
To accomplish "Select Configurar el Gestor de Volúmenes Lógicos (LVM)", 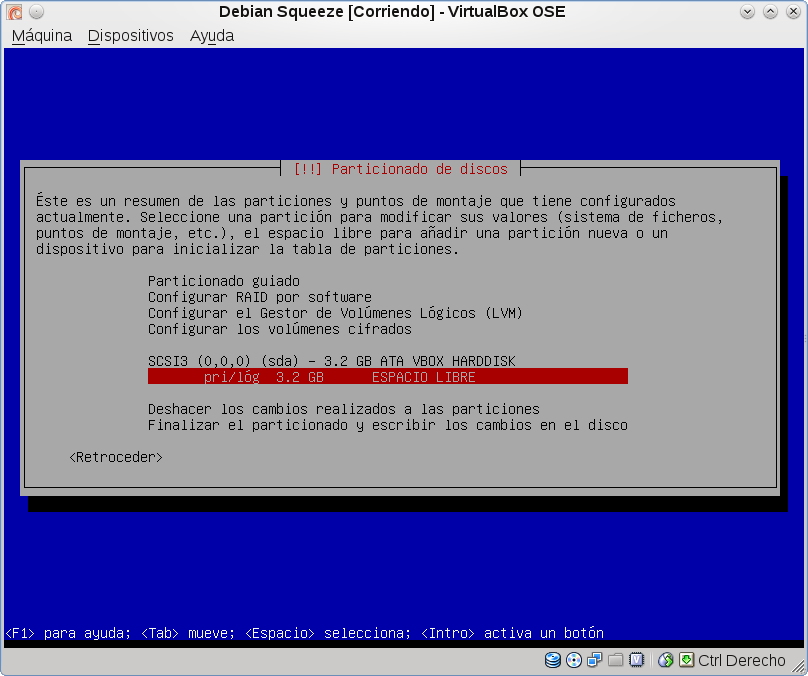I will tap(335, 313).
